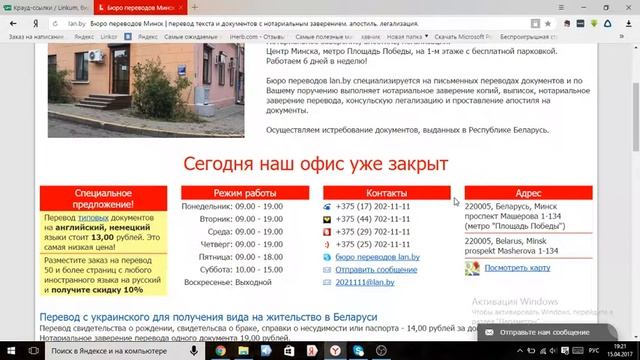Screen dimensions: 640x360
Task: Click phone number '+375 (25) 702-11-11'
Action: click(373, 244)
